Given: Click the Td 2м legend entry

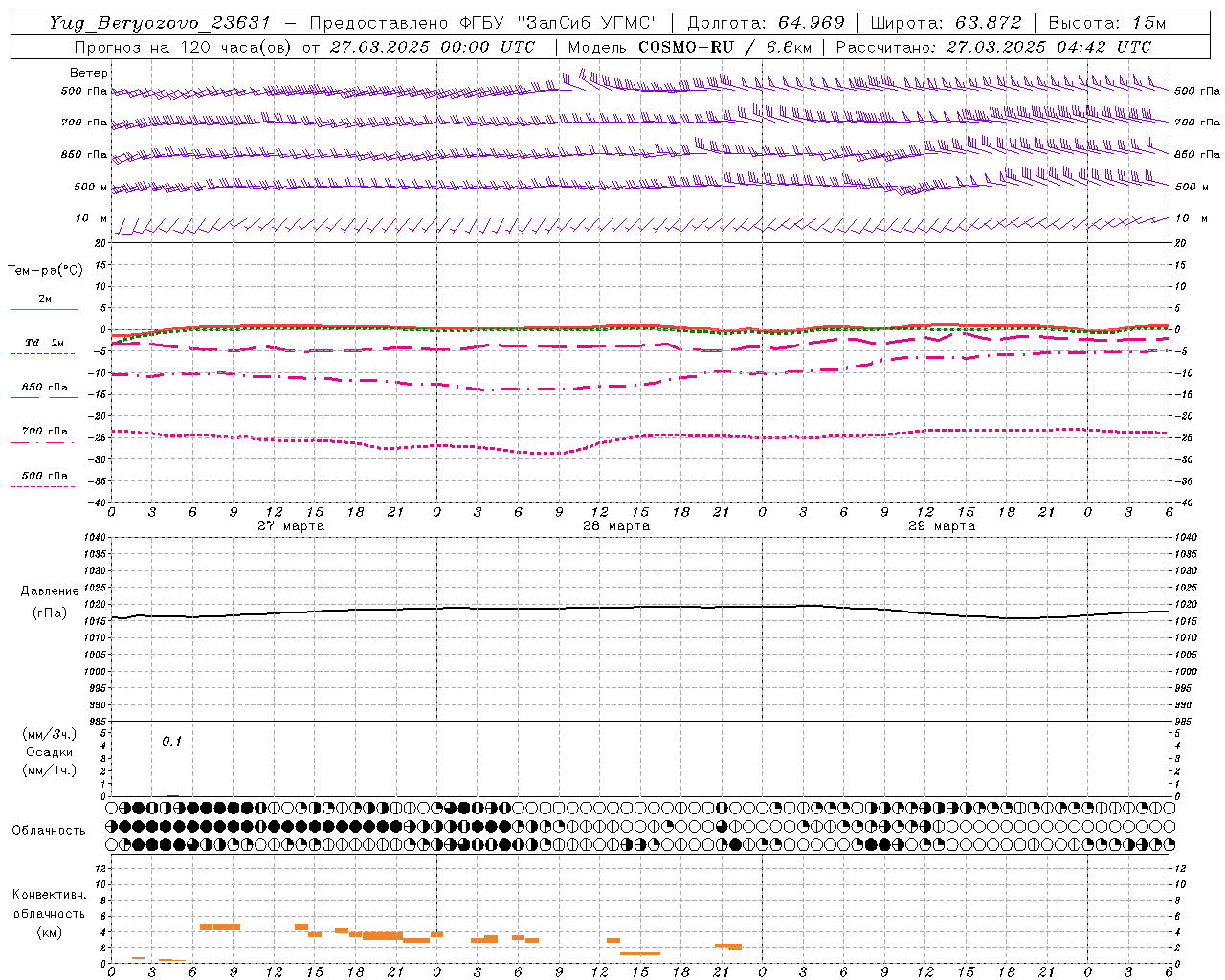Looking at the screenshot, I should point(44,343).
